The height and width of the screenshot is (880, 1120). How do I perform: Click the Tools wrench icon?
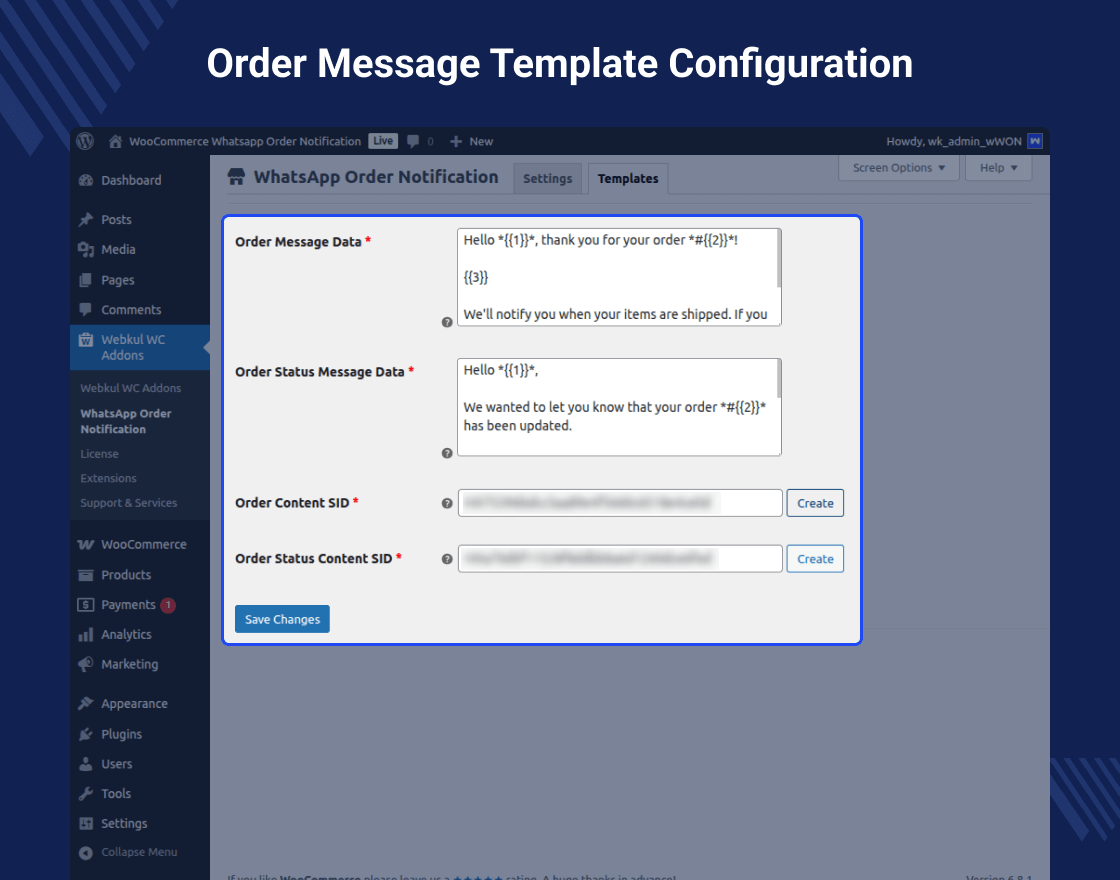click(86, 794)
